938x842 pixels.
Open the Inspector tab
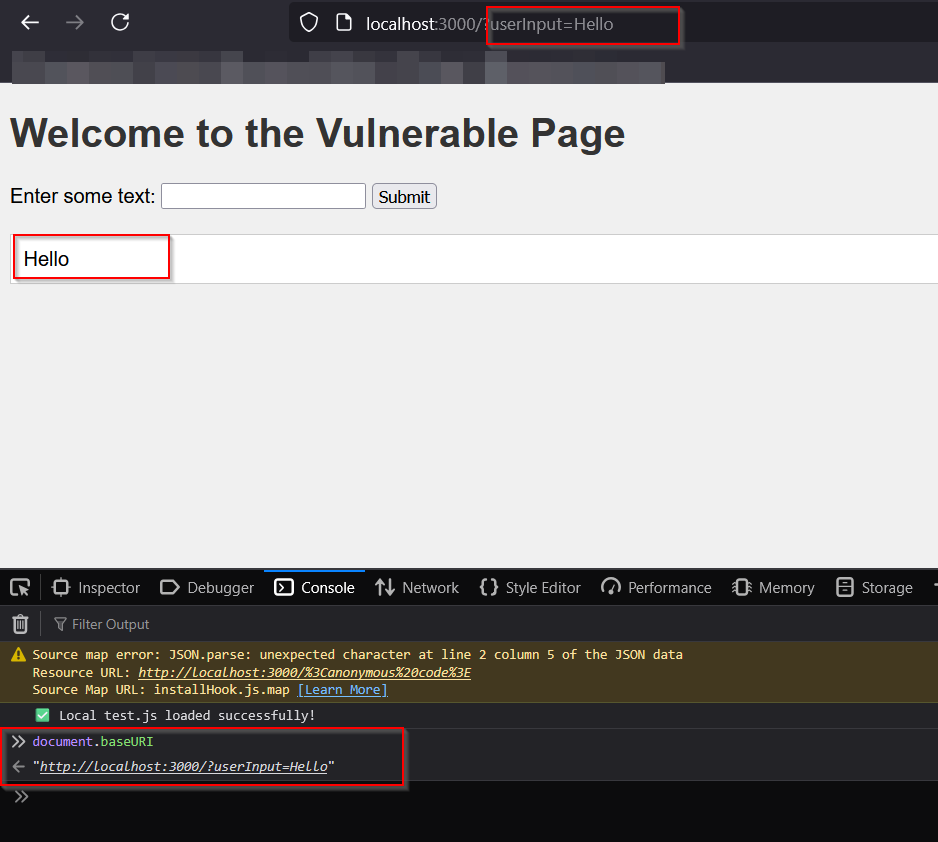(x=96, y=588)
